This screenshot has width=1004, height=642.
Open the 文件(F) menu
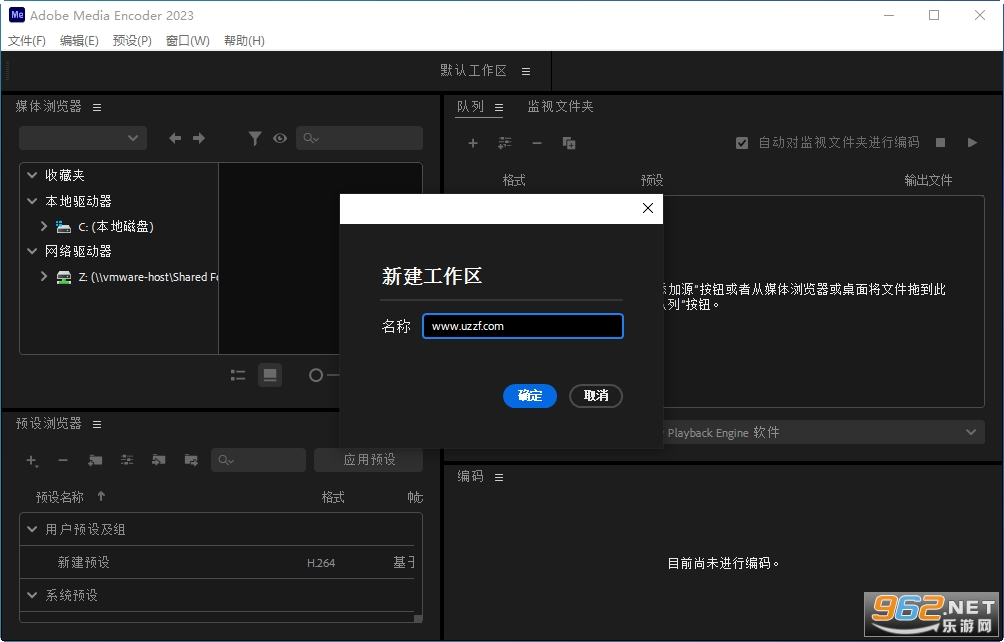tap(27, 41)
